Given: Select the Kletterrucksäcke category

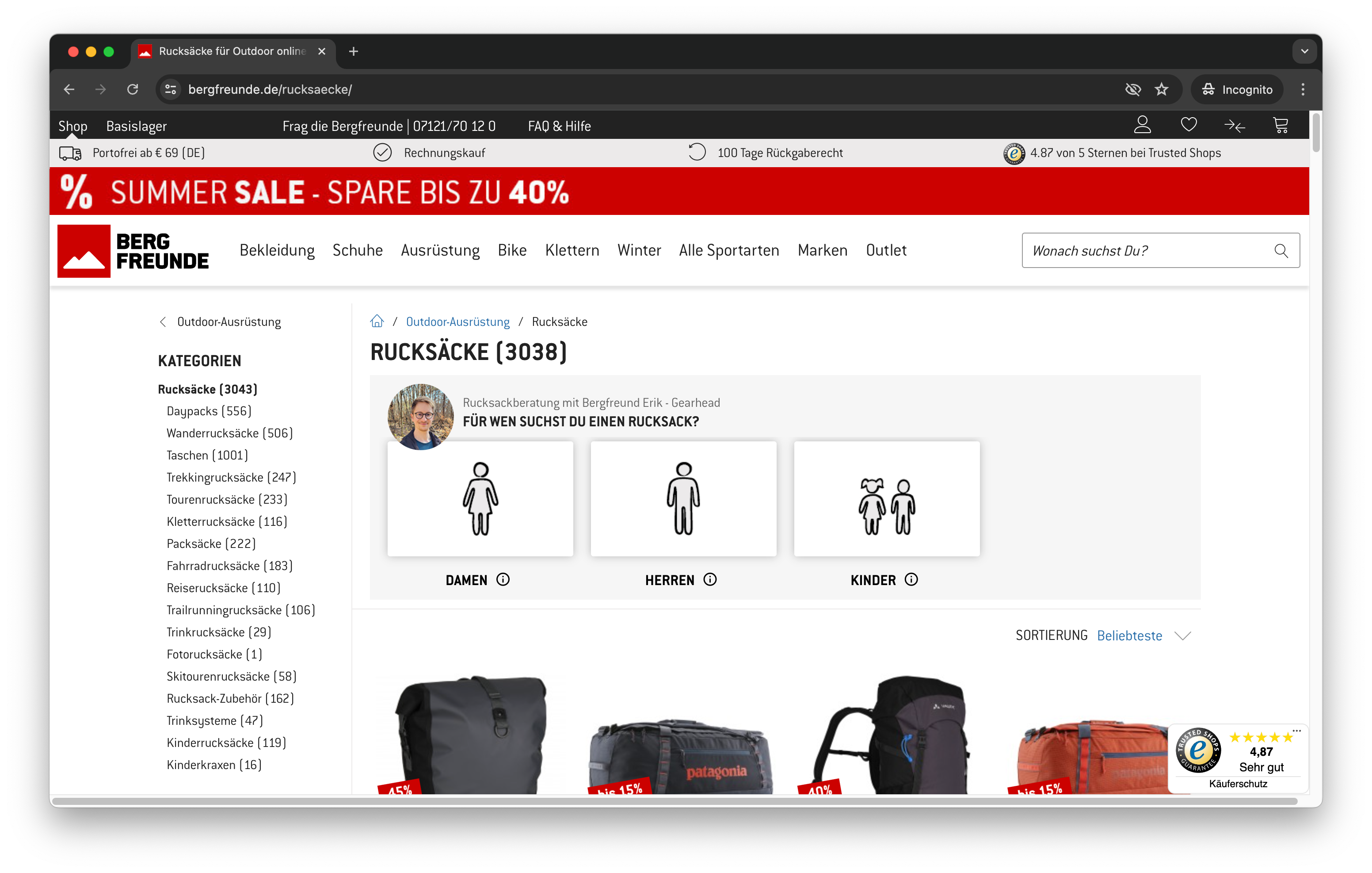Looking at the screenshot, I should coord(227,522).
